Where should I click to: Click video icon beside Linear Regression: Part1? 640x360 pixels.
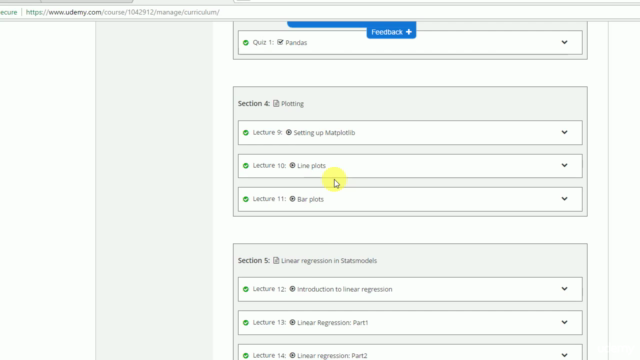pyautogui.click(x=292, y=322)
